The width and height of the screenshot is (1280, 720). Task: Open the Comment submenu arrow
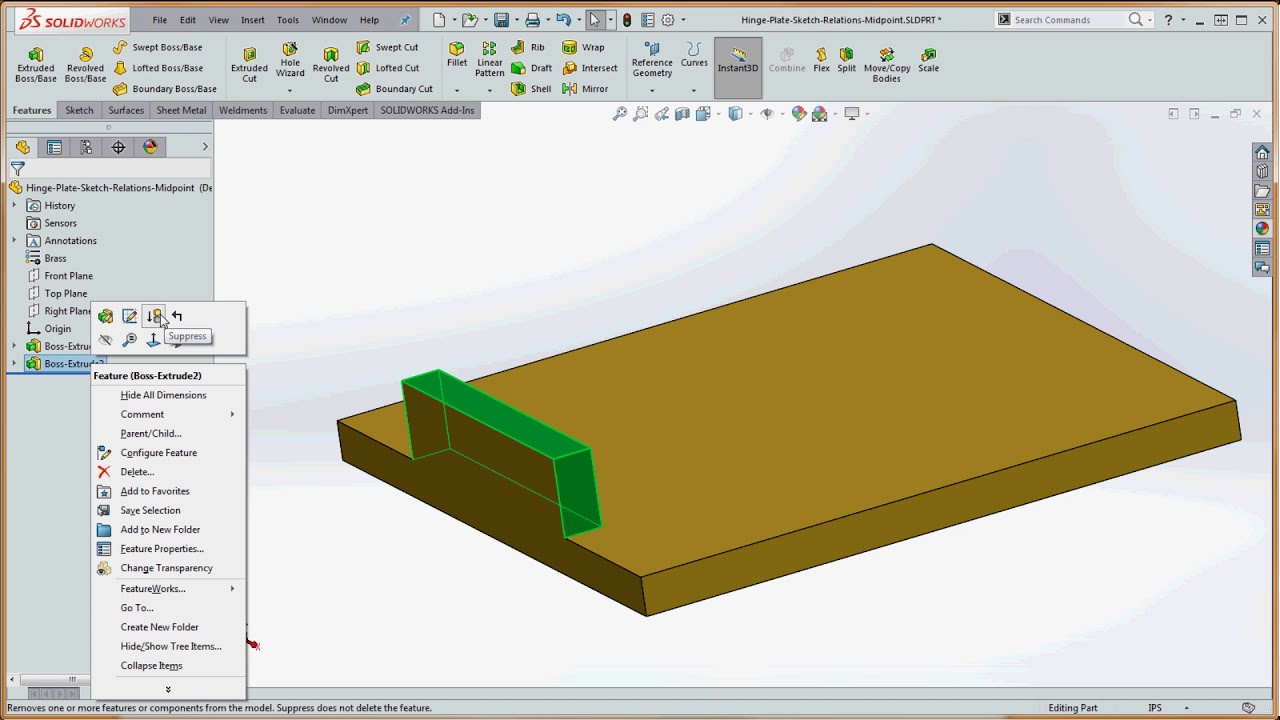click(x=232, y=414)
